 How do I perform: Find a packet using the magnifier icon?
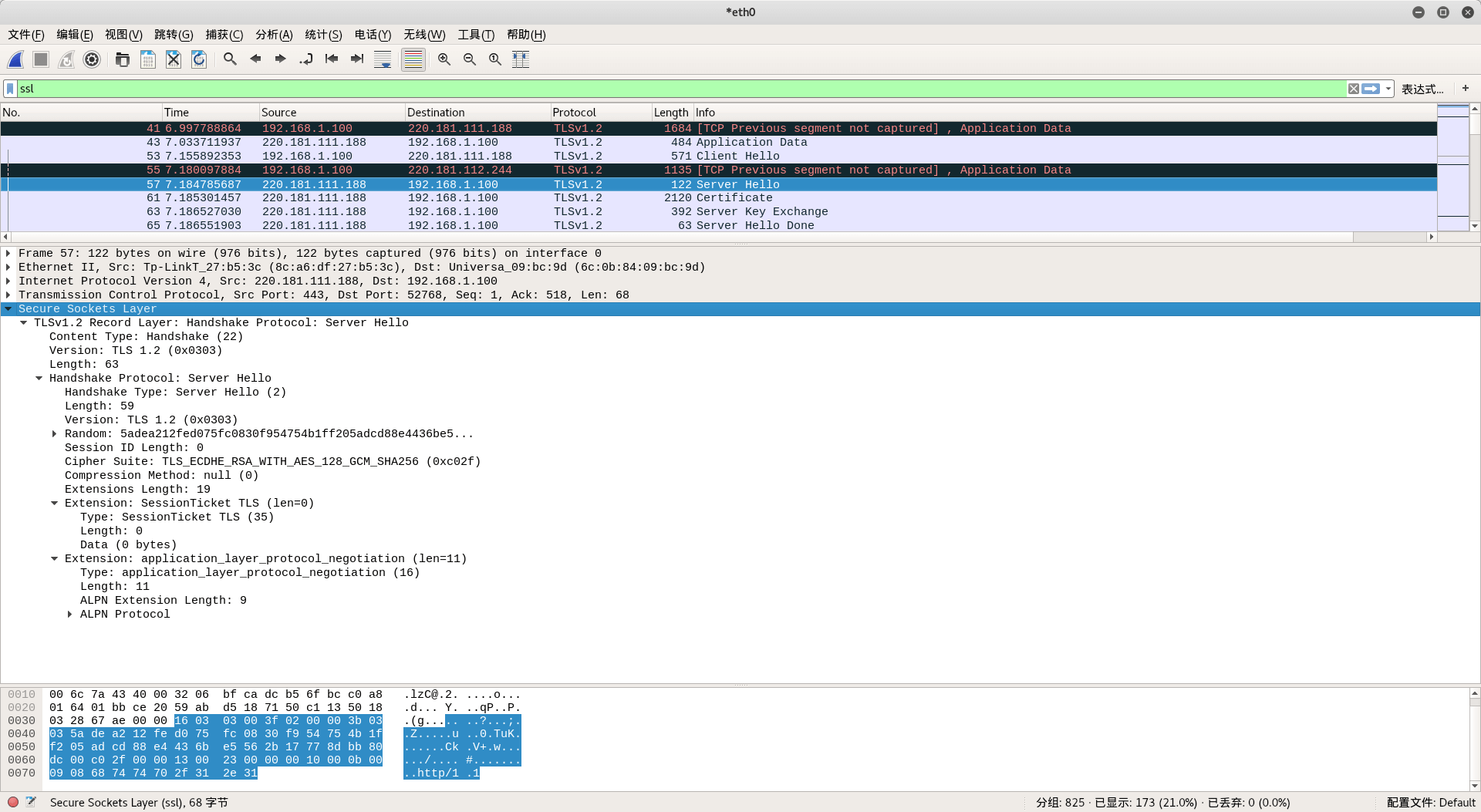tap(230, 59)
